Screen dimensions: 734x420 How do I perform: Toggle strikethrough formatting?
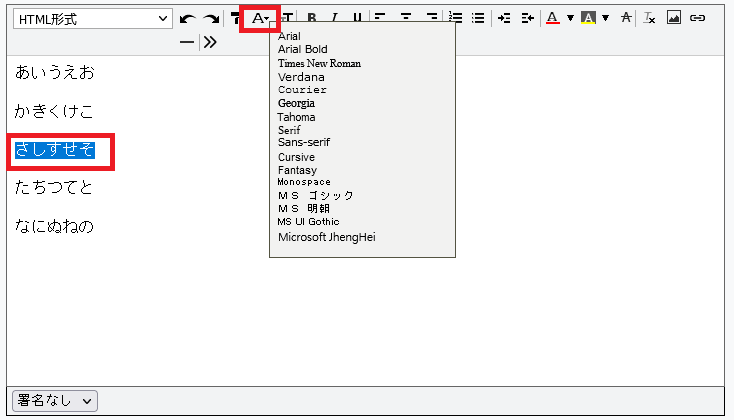[x=626, y=18]
